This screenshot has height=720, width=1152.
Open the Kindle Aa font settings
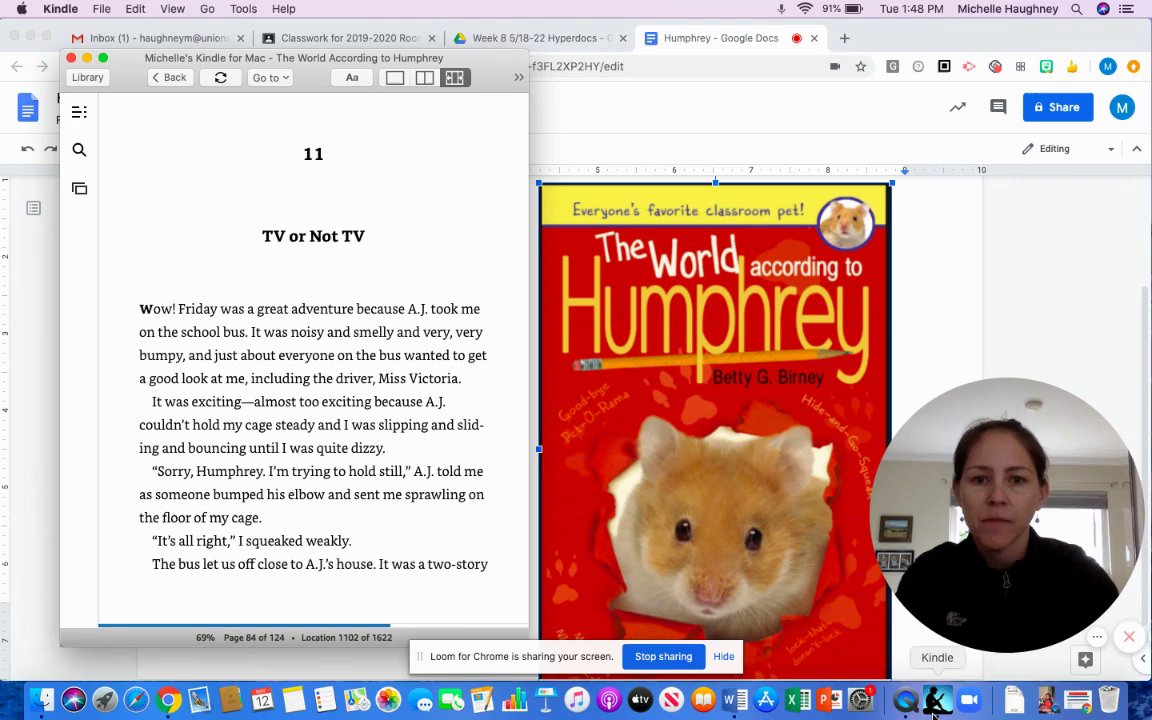[x=352, y=77]
